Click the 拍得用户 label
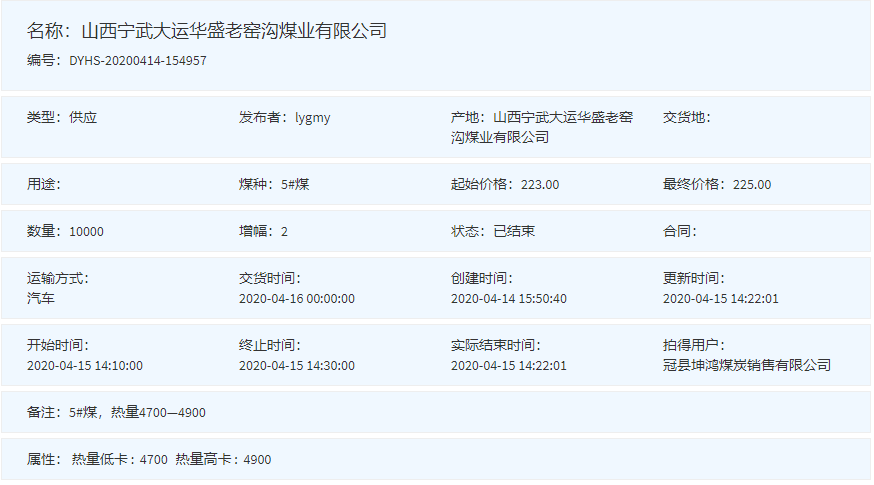This screenshot has width=874, height=485. click(693, 345)
